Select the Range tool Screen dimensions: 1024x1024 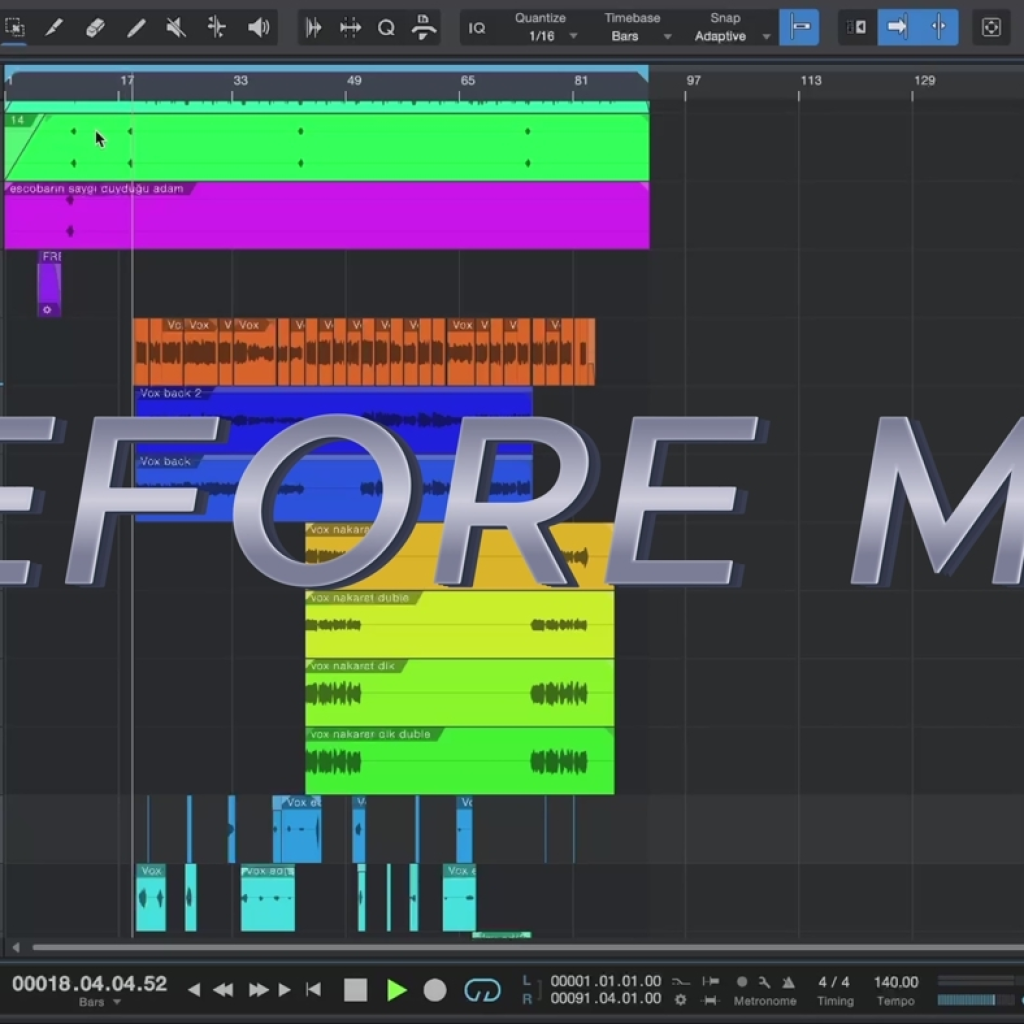pyautogui.click(x=14, y=27)
